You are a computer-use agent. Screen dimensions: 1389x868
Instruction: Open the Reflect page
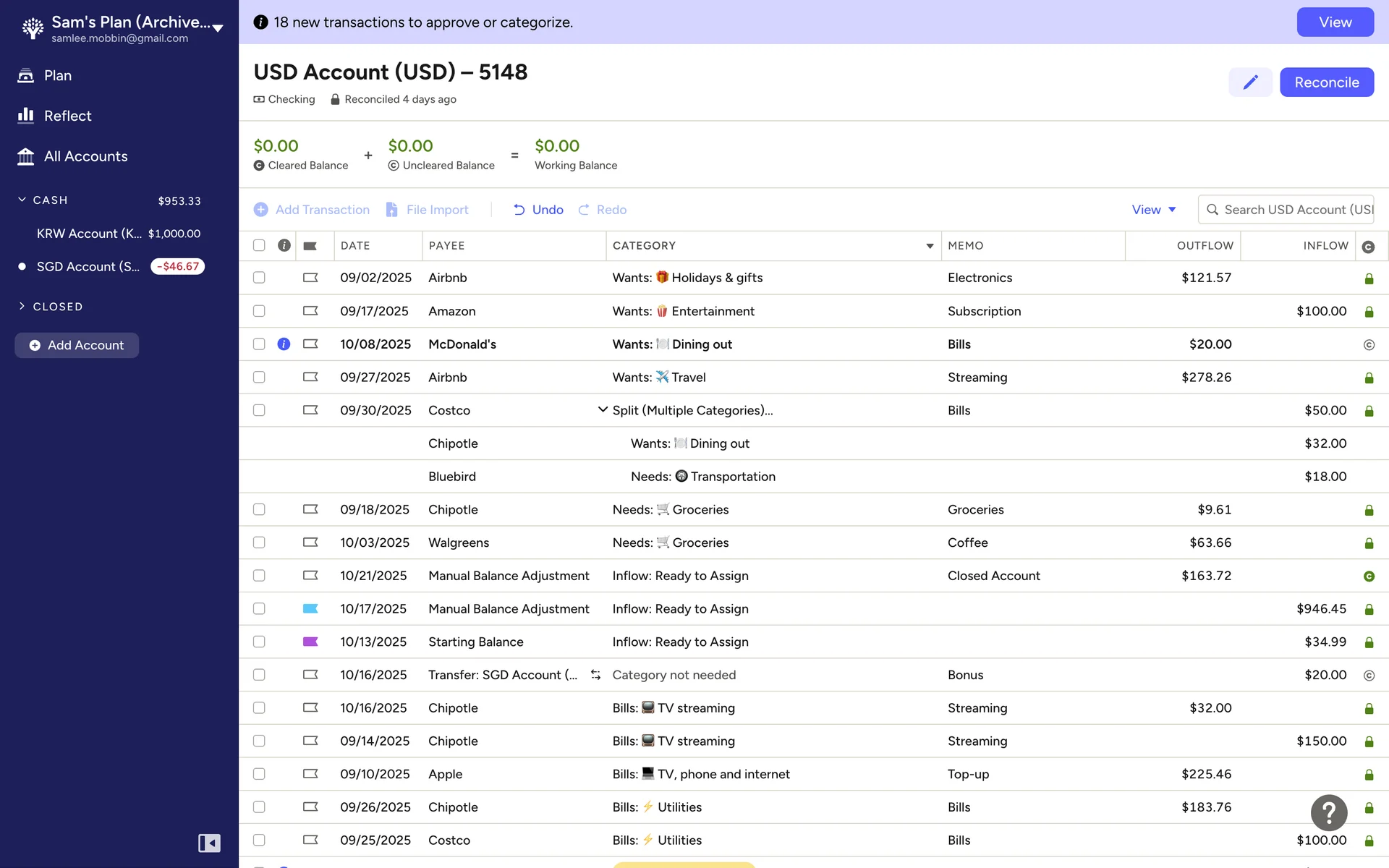(67, 116)
